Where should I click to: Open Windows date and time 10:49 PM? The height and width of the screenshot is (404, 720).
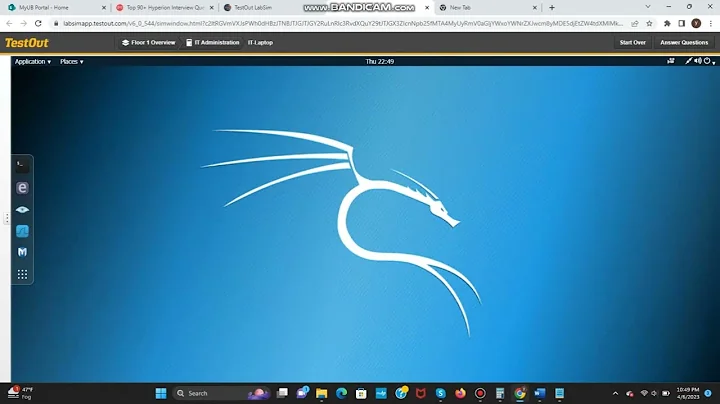point(687,393)
